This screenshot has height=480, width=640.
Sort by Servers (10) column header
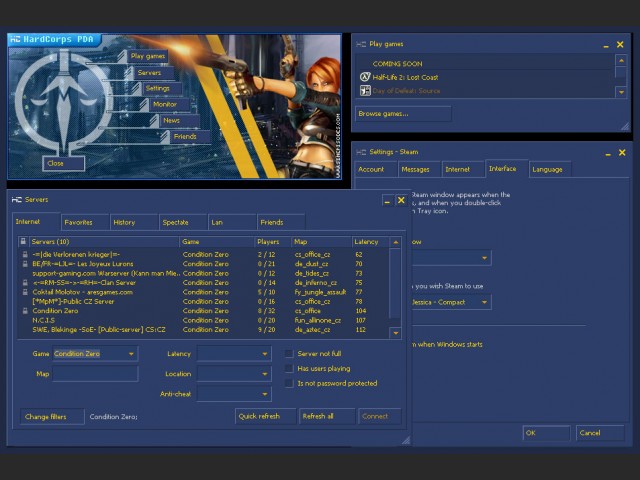pyautogui.click(x=104, y=242)
